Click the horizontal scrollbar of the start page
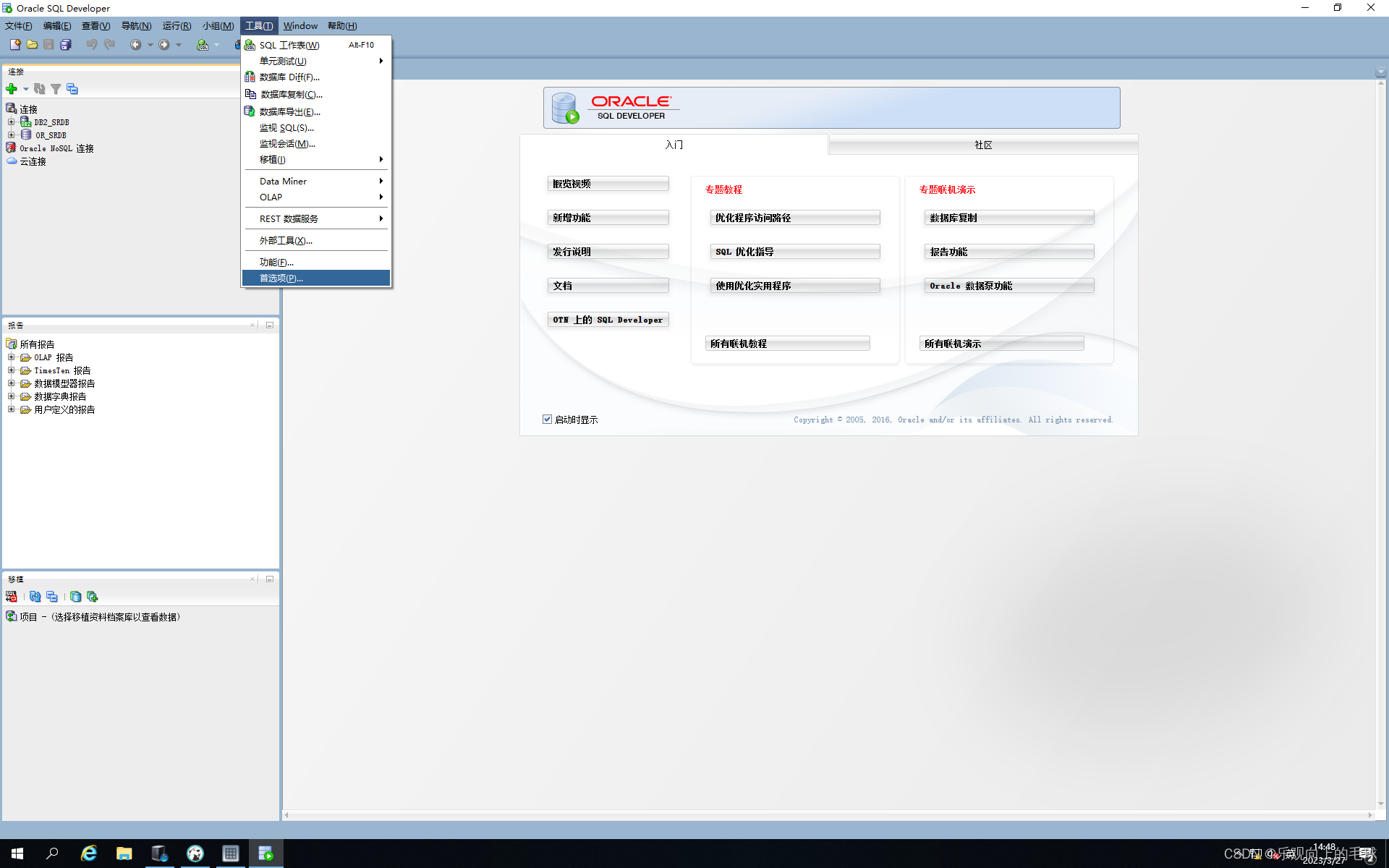 click(828, 815)
